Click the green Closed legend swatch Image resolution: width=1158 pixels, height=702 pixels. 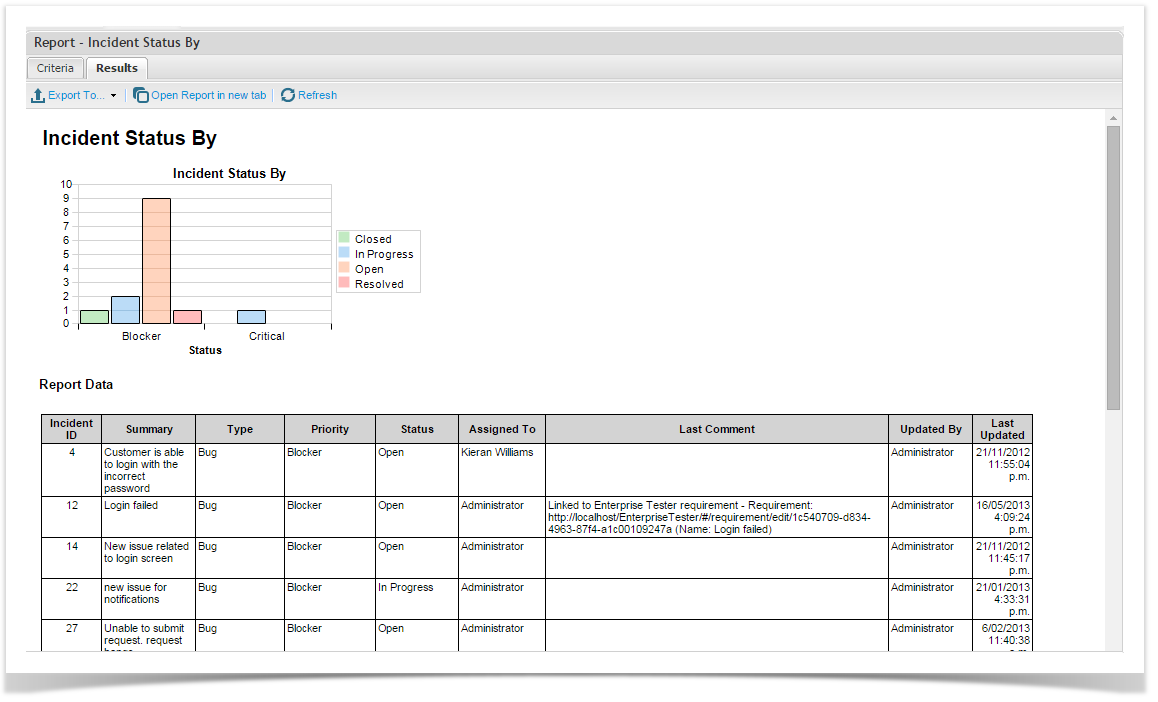click(x=344, y=239)
